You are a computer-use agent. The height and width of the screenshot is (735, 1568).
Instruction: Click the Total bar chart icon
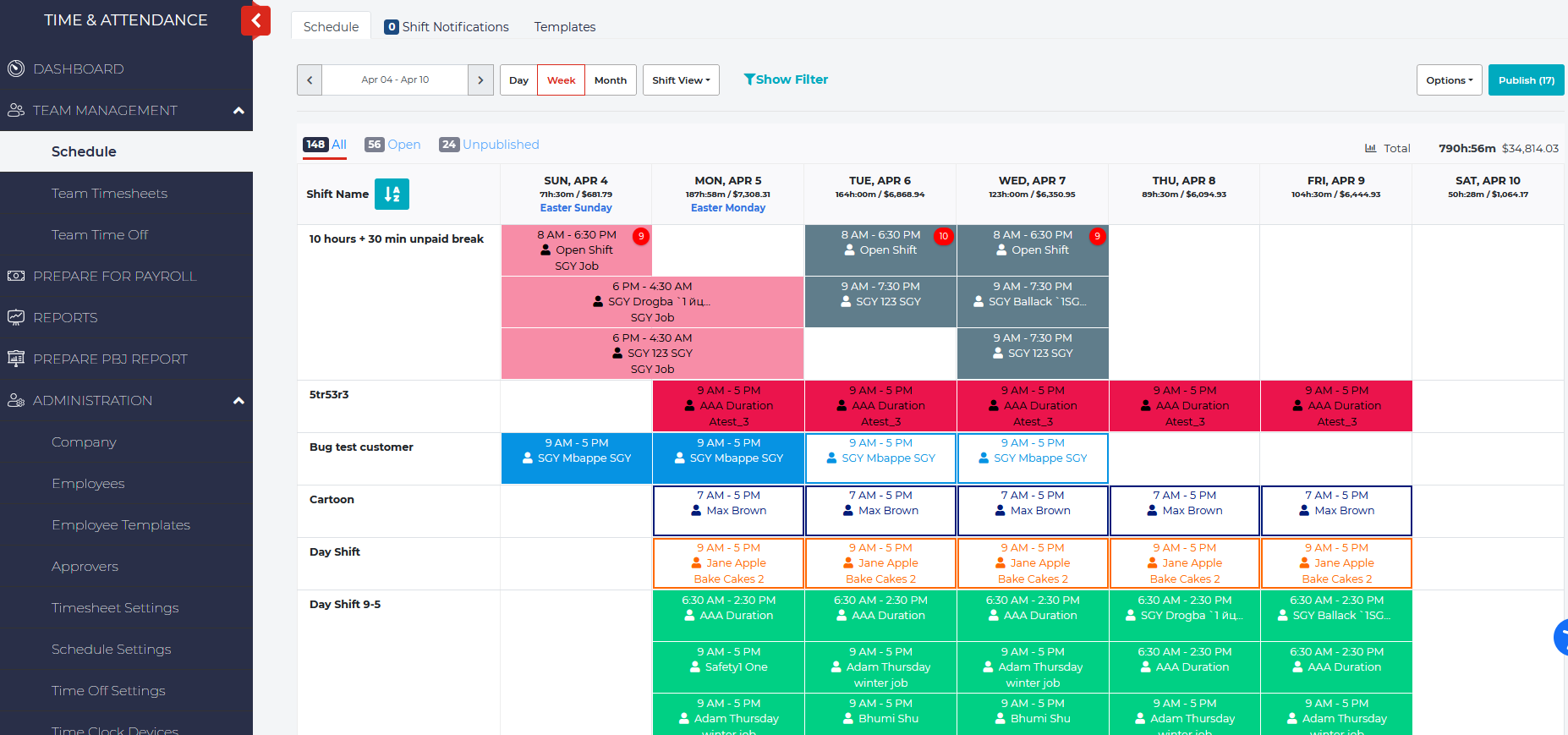point(1370,148)
